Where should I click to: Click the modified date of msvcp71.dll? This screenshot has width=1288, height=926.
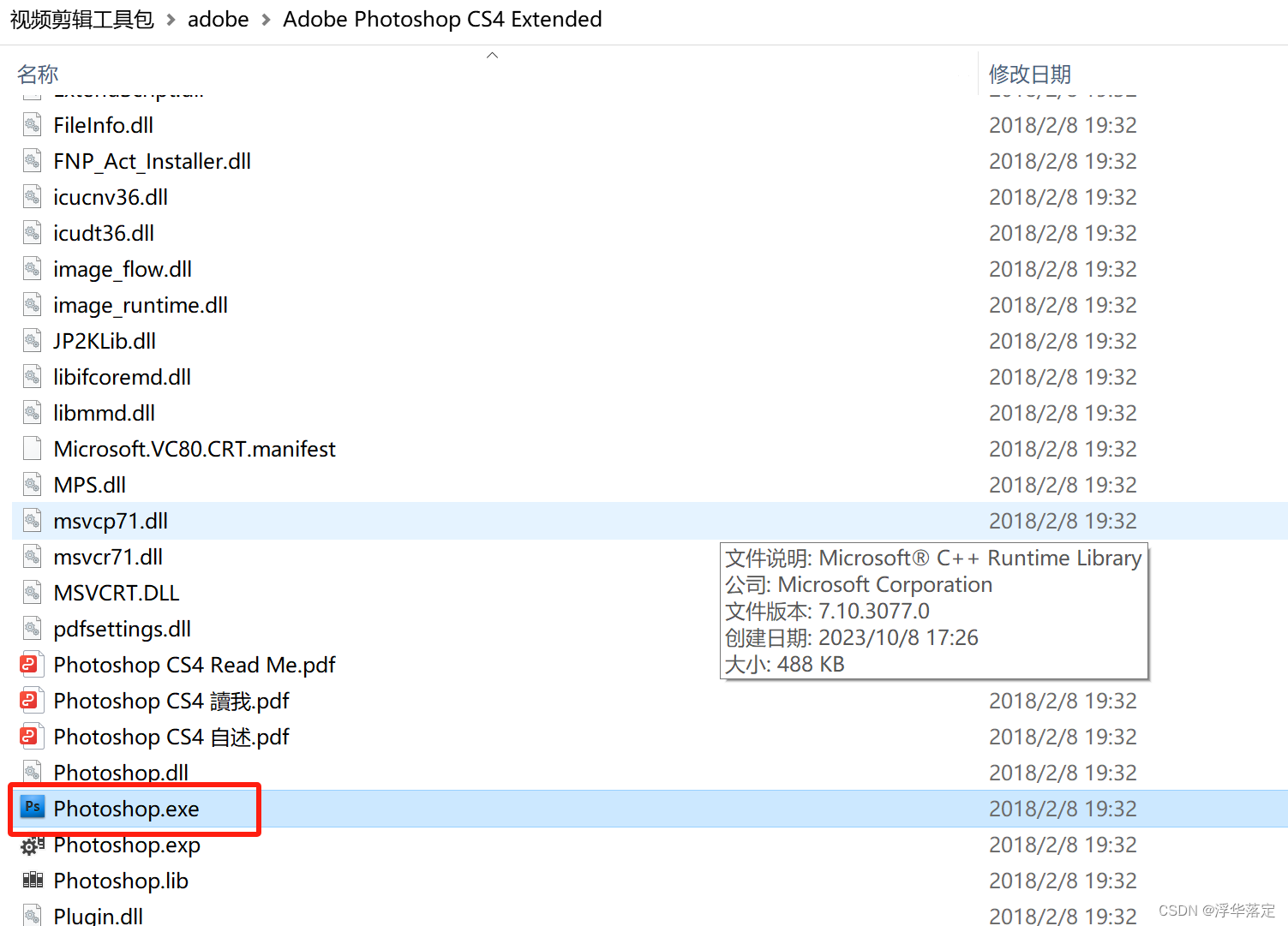1063,521
